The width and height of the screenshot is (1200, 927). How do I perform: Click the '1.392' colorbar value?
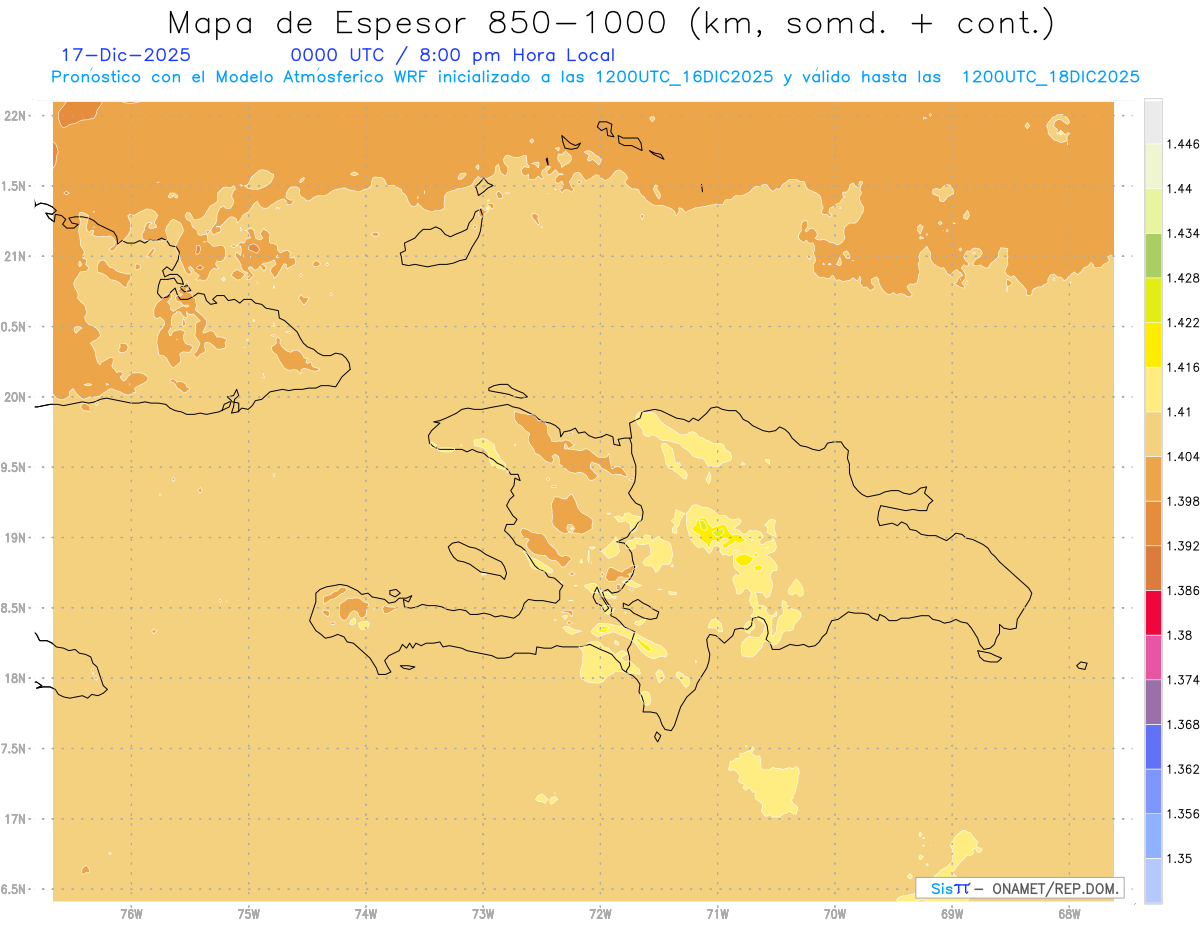coord(1183,546)
